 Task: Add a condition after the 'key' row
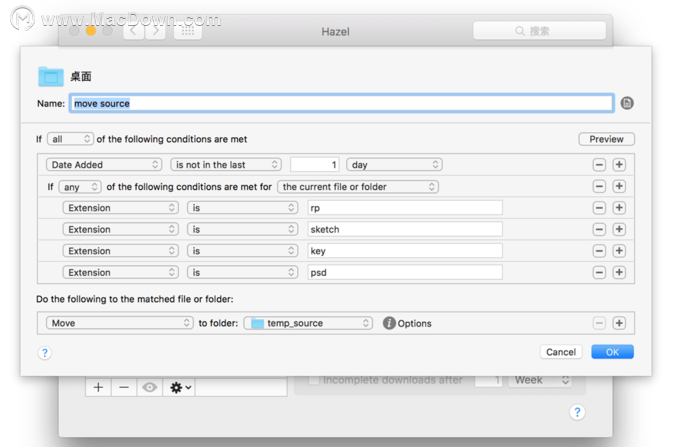click(x=619, y=251)
